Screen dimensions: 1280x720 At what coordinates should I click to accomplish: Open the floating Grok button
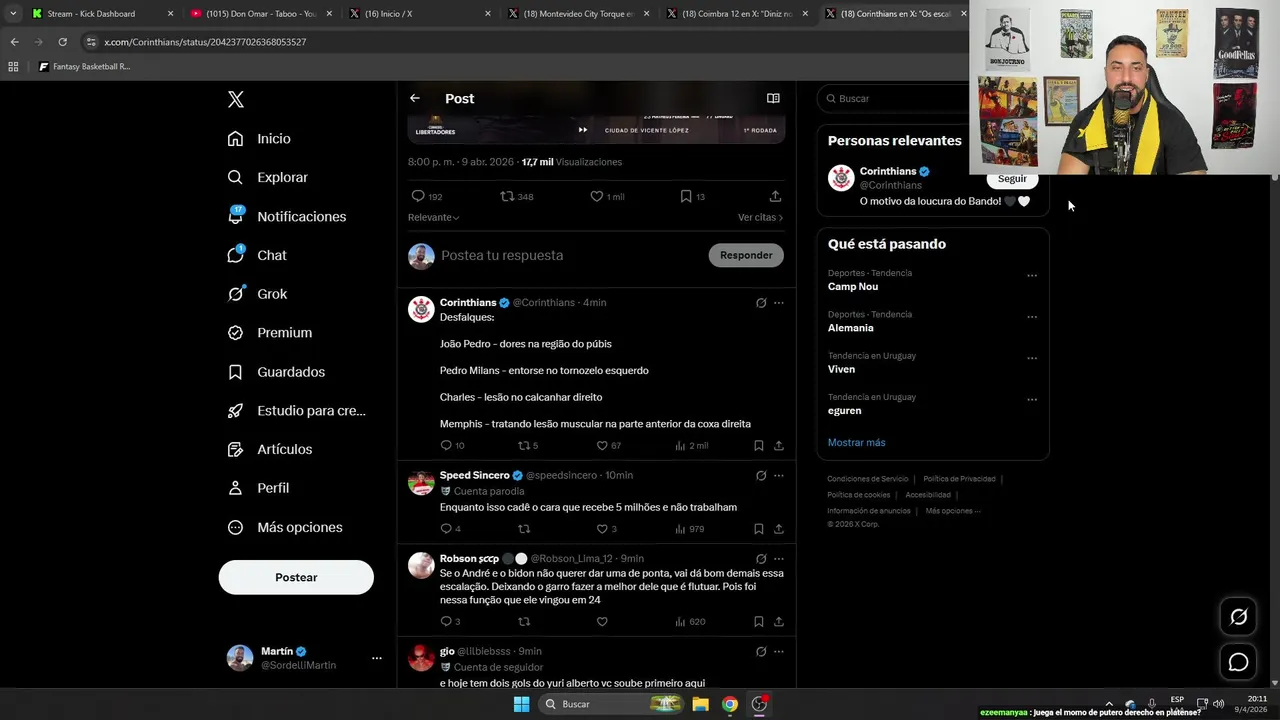pos(1238,617)
